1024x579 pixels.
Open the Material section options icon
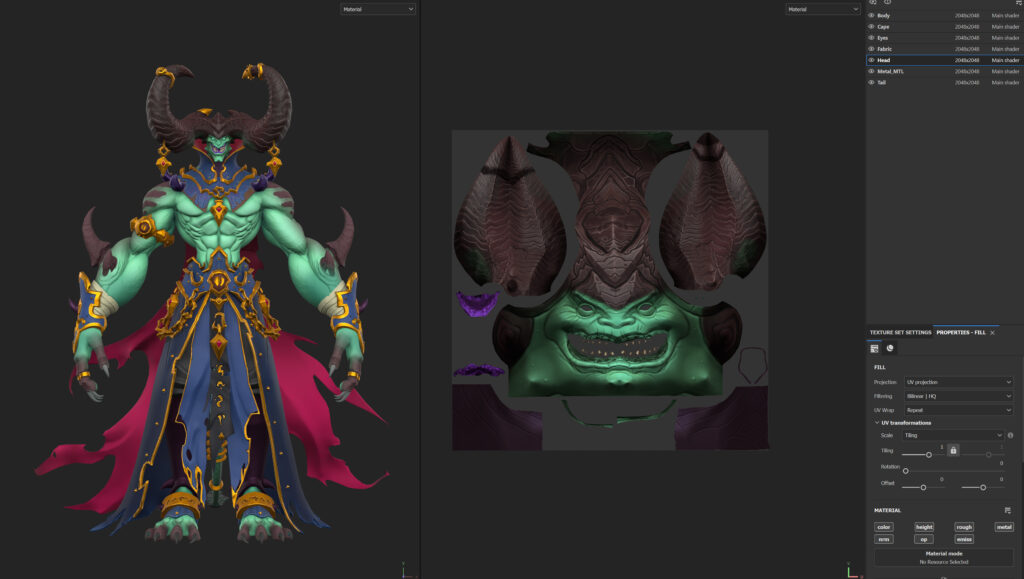click(x=1008, y=510)
